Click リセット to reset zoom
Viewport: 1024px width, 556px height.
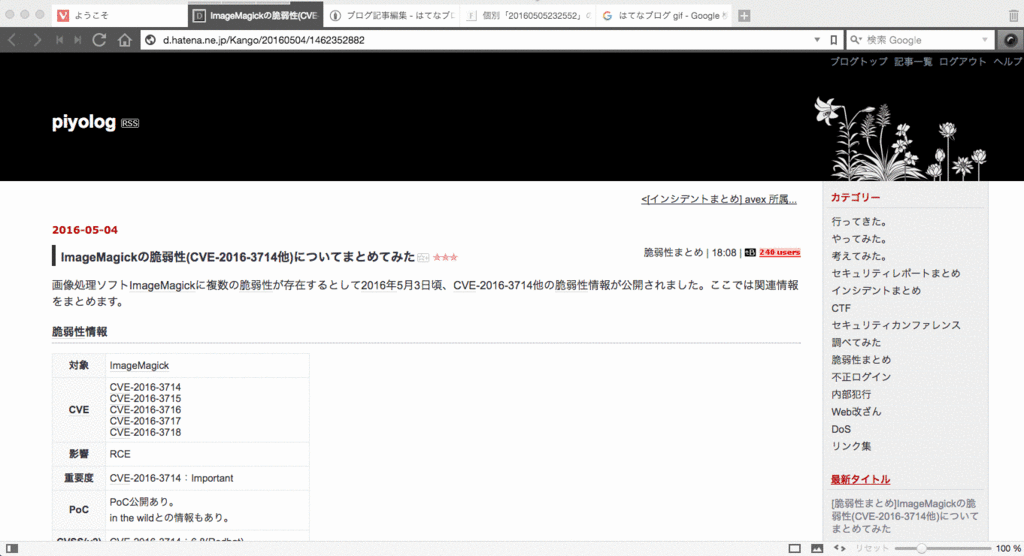(872, 548)
